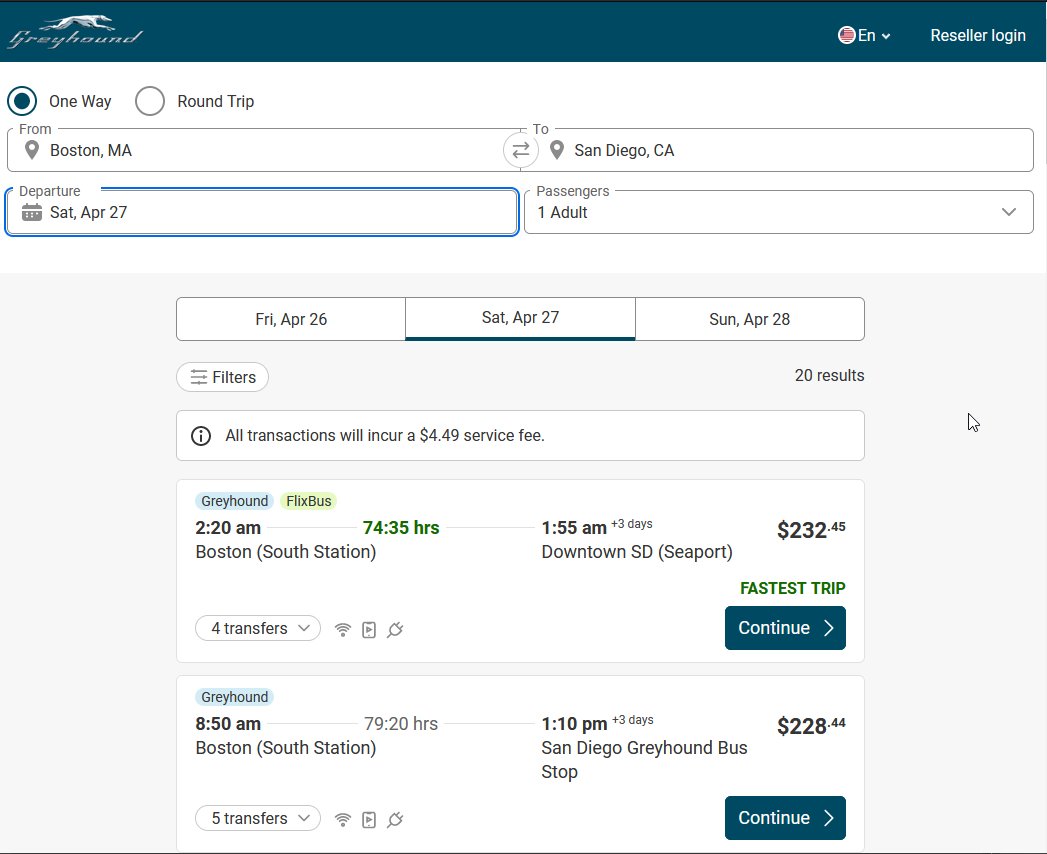Click the Departure calendar icon
This screenshot has height=854, width=1047.
pyautogui.click(x=31, y=212)
